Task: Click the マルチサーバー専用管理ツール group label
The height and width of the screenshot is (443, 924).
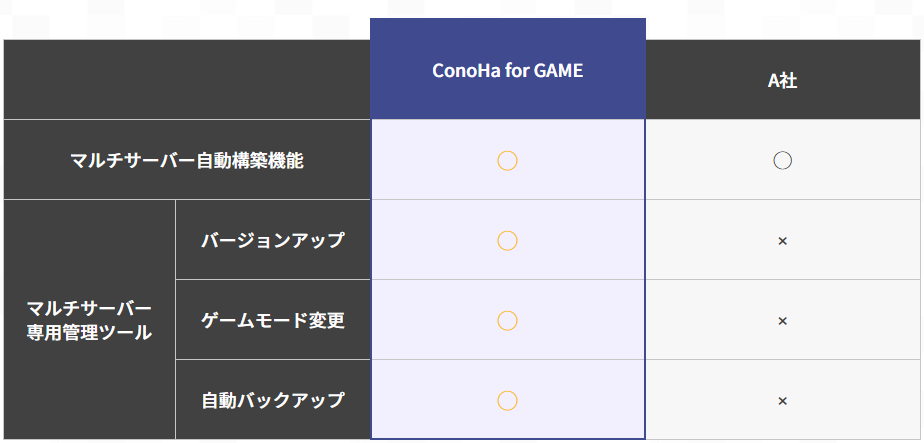Action: [x=89, y=320]
